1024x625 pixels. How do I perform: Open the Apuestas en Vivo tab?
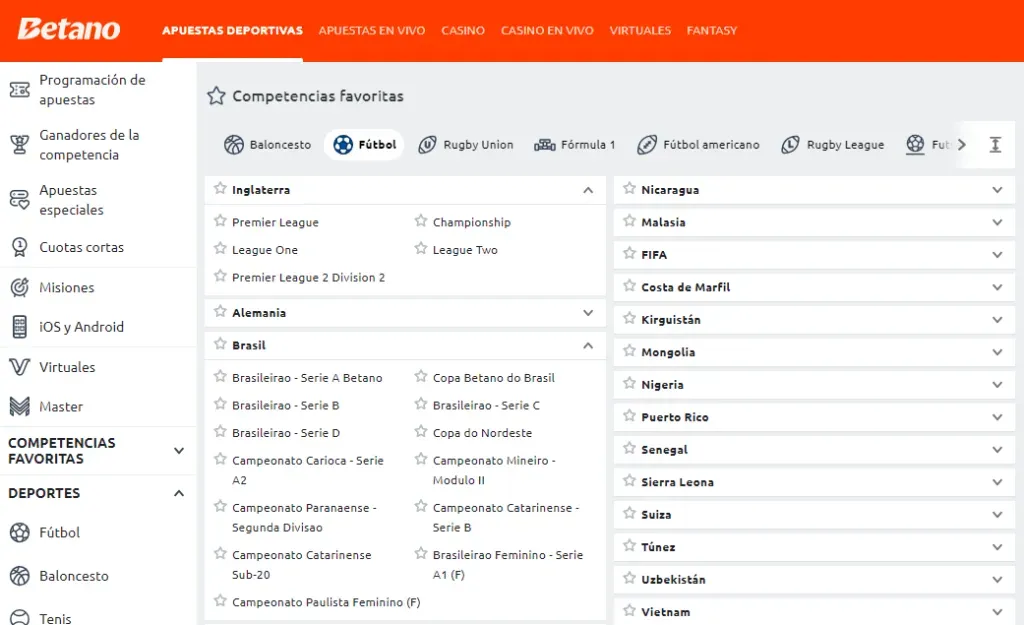click(371, 31)
